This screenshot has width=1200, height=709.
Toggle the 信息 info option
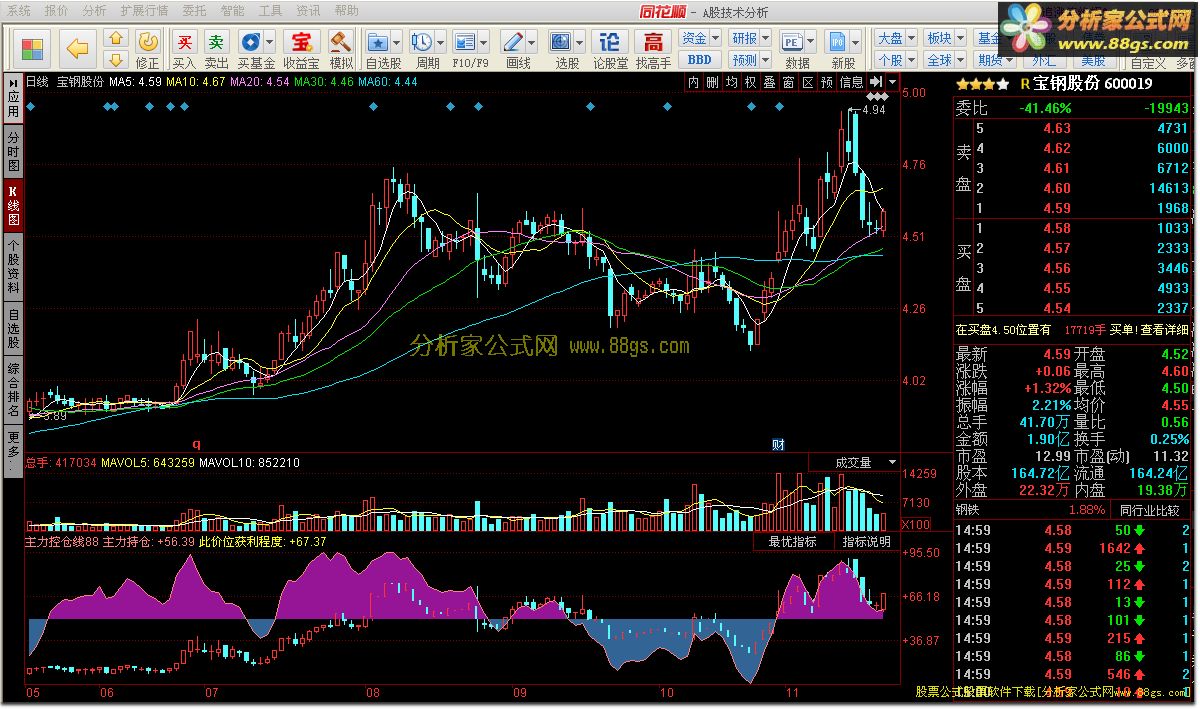click(x=851, y=82)
